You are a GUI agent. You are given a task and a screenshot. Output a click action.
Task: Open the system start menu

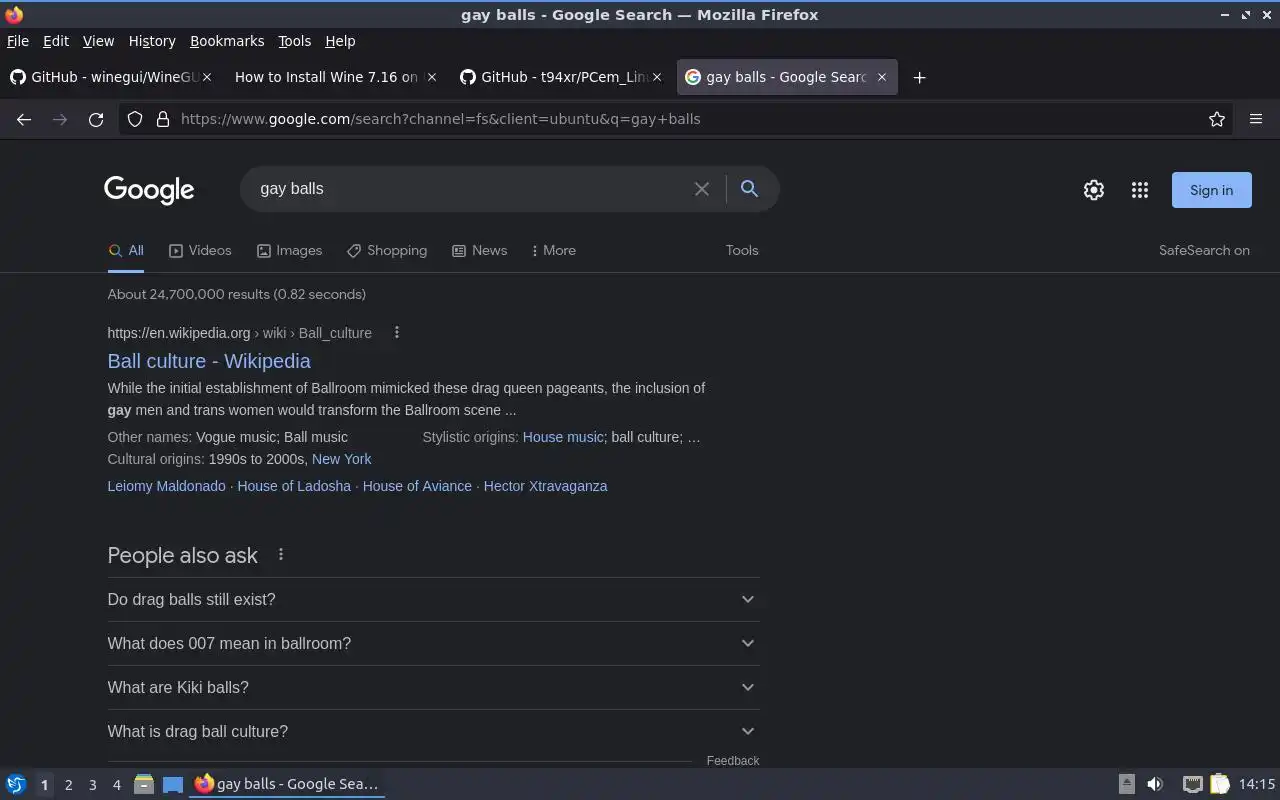[x=16, y=784]
